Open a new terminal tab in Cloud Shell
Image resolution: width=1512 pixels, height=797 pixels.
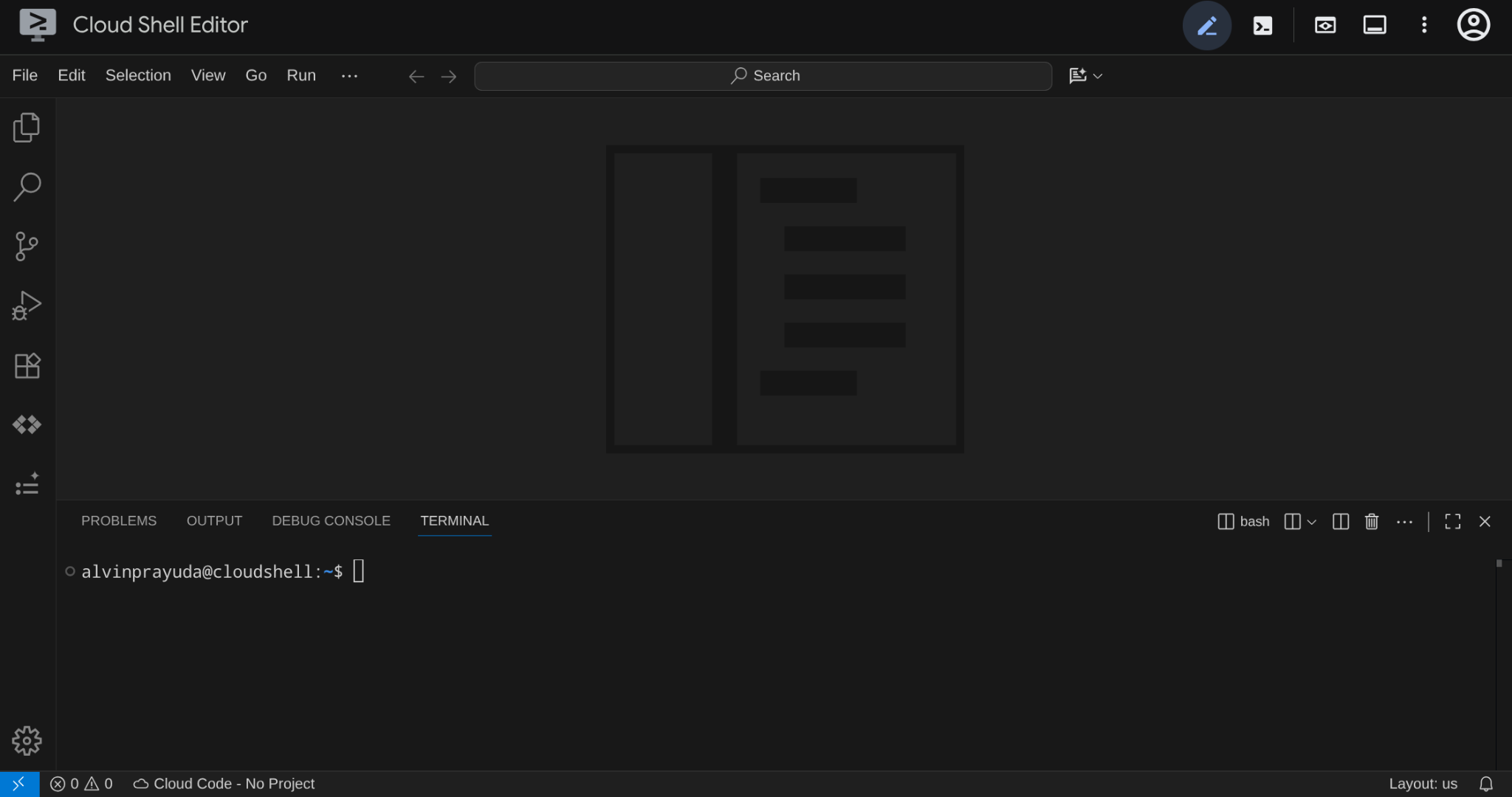(1262, 25)
